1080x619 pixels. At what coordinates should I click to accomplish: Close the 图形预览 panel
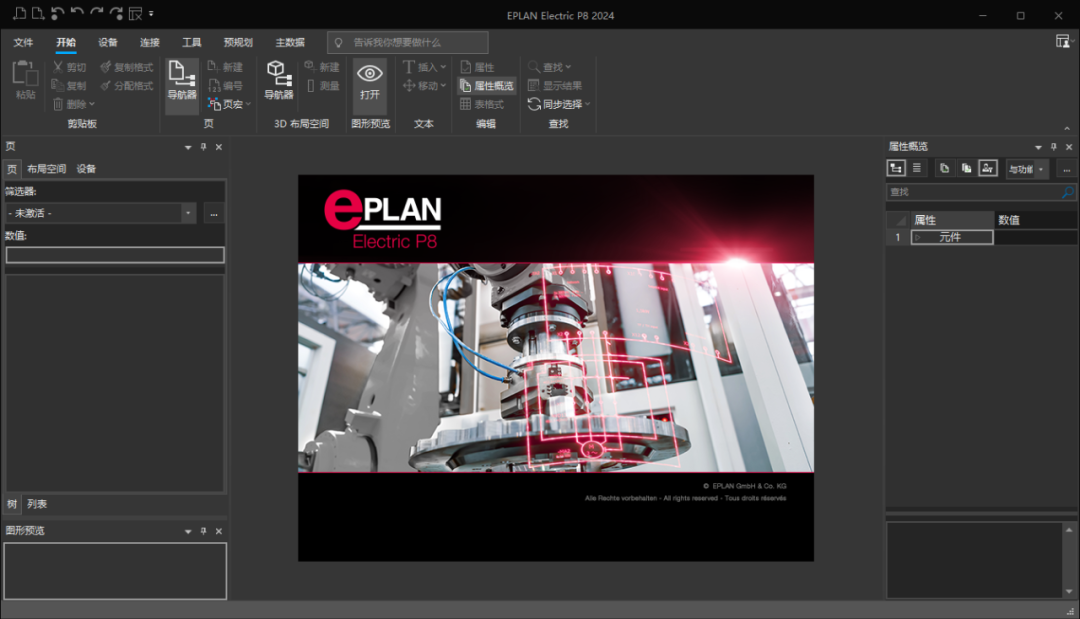pyautogui.click(x=219, y=531)
